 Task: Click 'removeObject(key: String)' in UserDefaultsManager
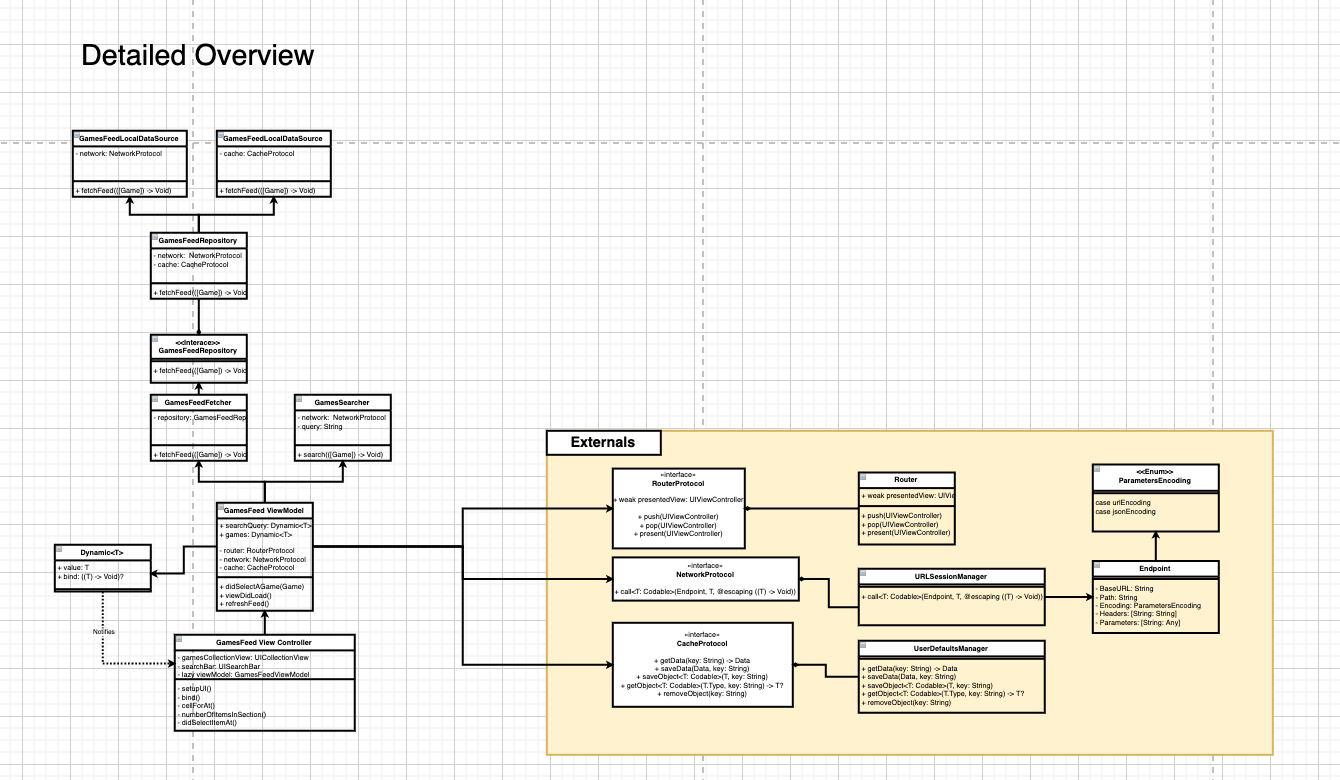tap(906, 703)
